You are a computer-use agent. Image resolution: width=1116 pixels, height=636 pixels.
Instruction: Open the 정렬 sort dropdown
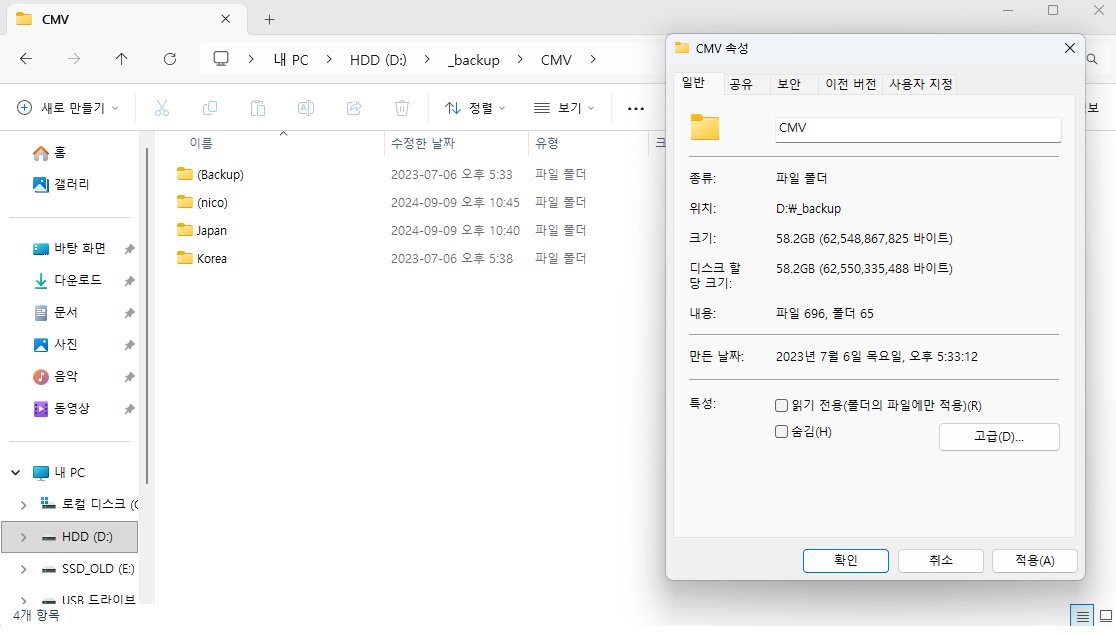point(475,108)
